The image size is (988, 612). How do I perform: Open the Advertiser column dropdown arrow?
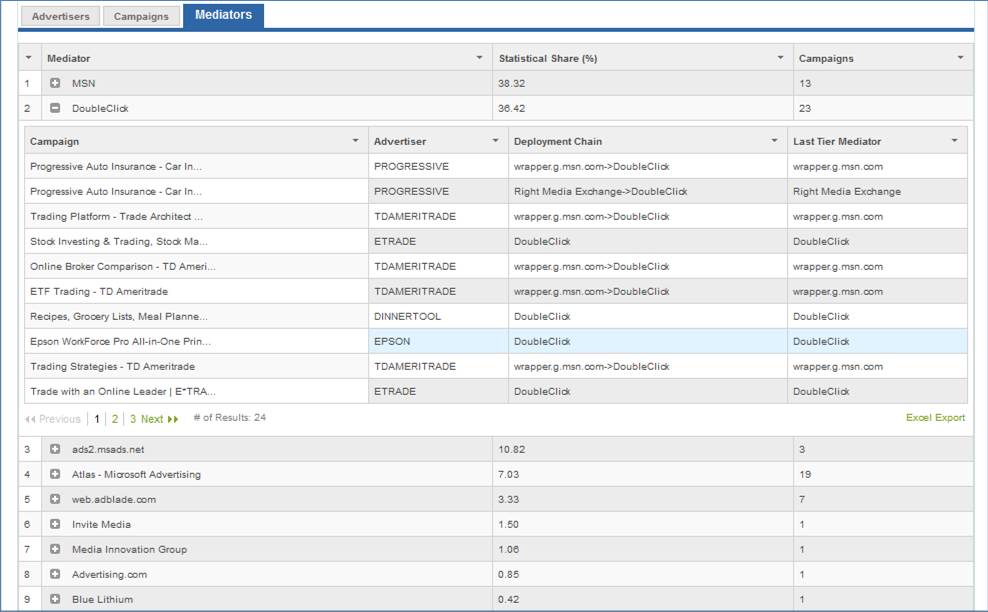point(495,141)
